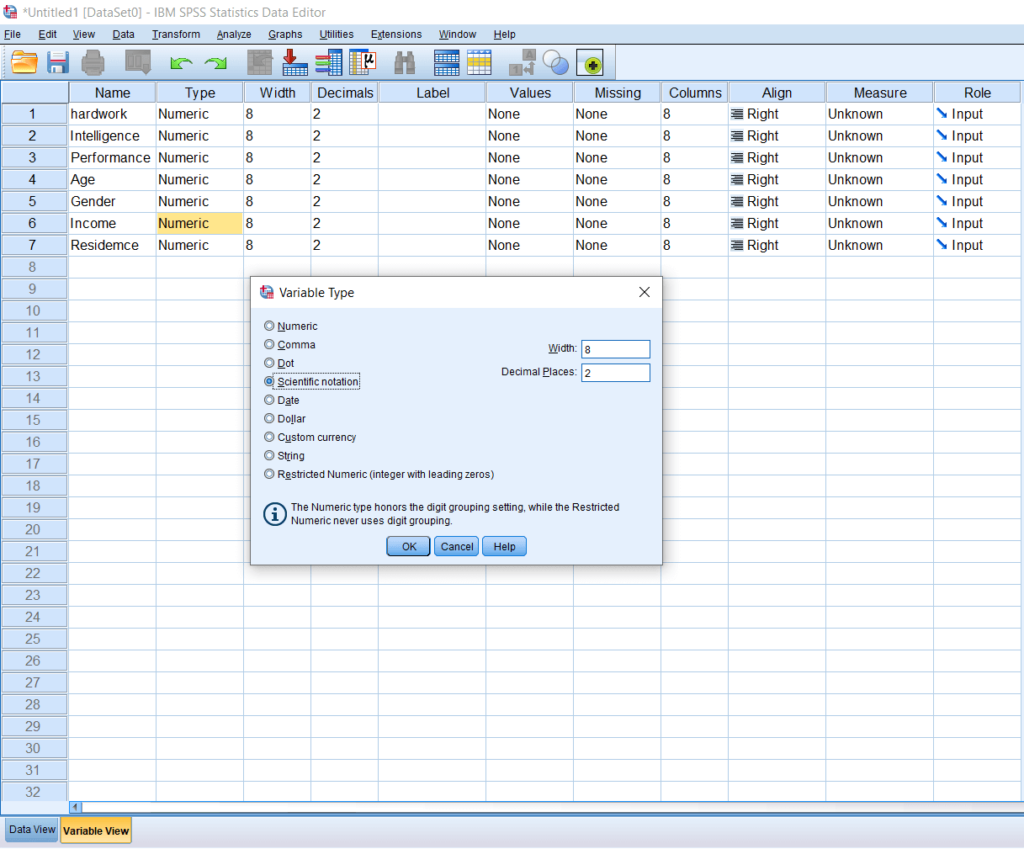Screen dimensions: 1024x849
Task: Select the Scientific notation radio button
Action: pyautogui.click(x=268, y=381)
